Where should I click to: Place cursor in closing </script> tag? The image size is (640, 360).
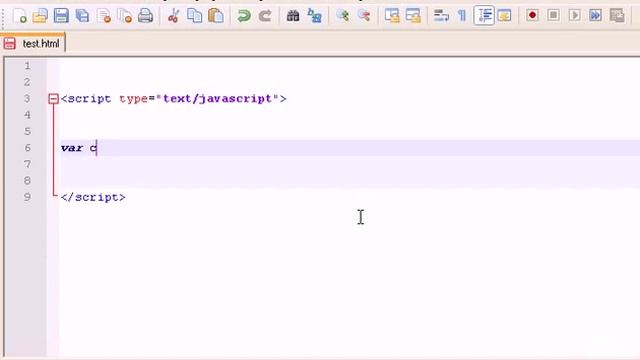(x=93, y=197)
